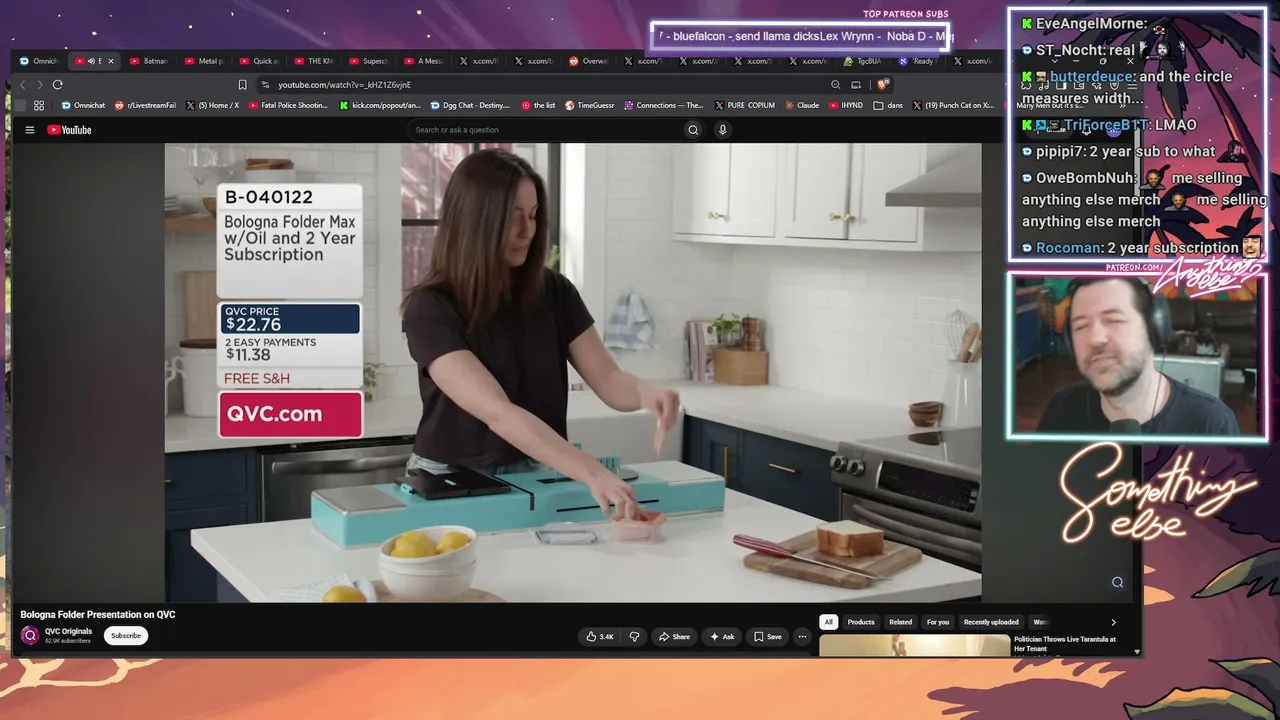
Task: Go back in browser history
Action: click(23, 85)
